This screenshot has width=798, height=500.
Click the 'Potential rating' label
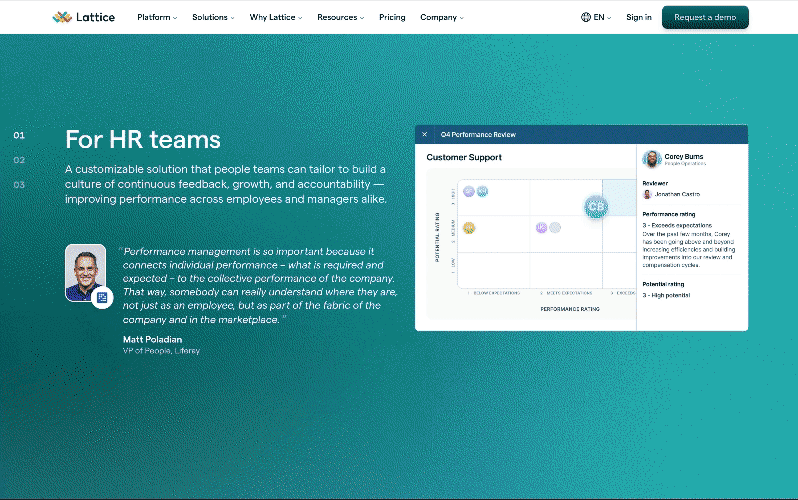(663, 284)
